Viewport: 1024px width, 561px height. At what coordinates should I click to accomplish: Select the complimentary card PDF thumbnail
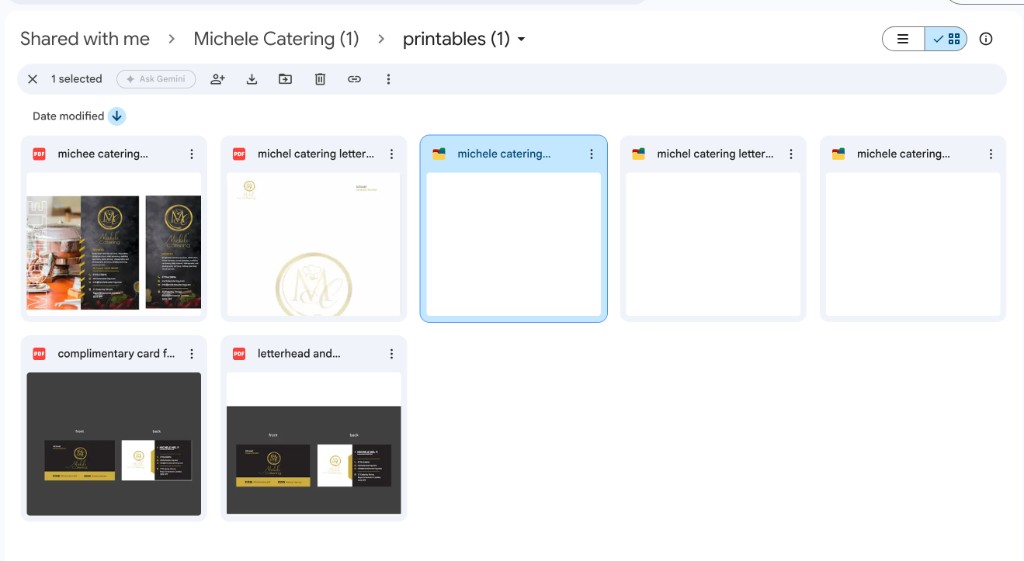[114, 444]
